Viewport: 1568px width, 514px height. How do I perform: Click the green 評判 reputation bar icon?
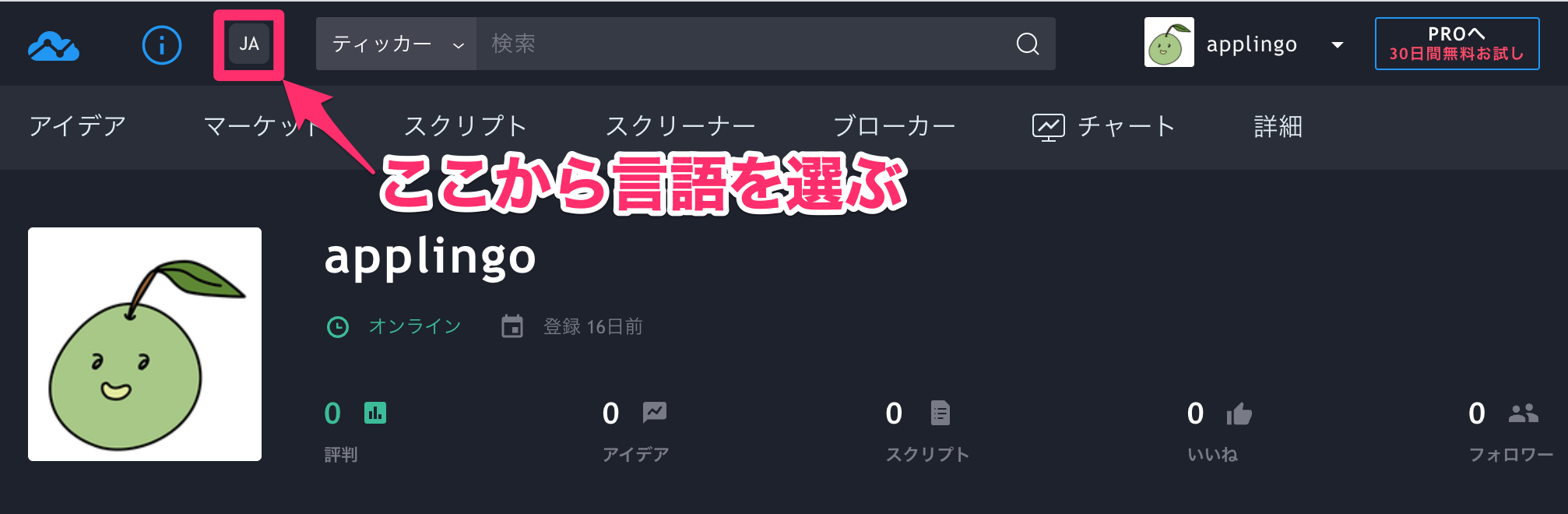(x=375, y=413)
